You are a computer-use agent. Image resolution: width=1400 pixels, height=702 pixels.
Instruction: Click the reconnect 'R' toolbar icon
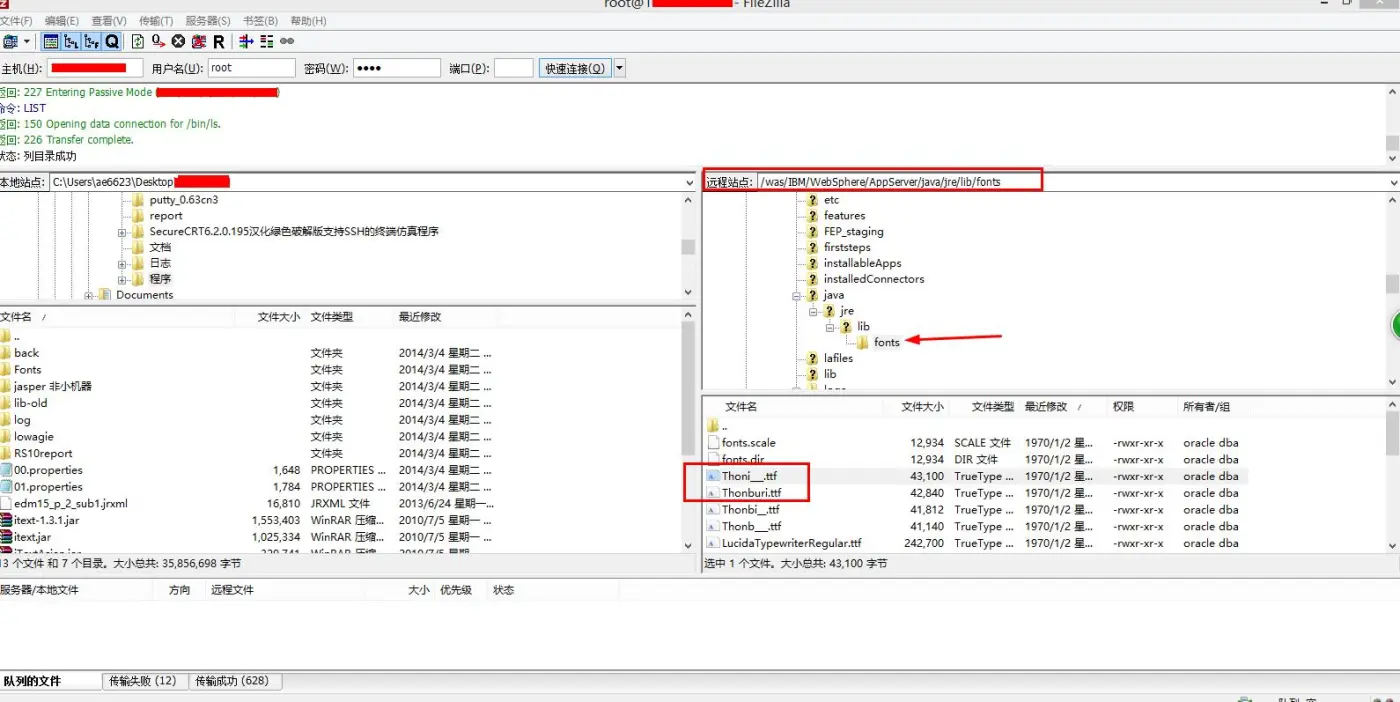pos(218,41)
